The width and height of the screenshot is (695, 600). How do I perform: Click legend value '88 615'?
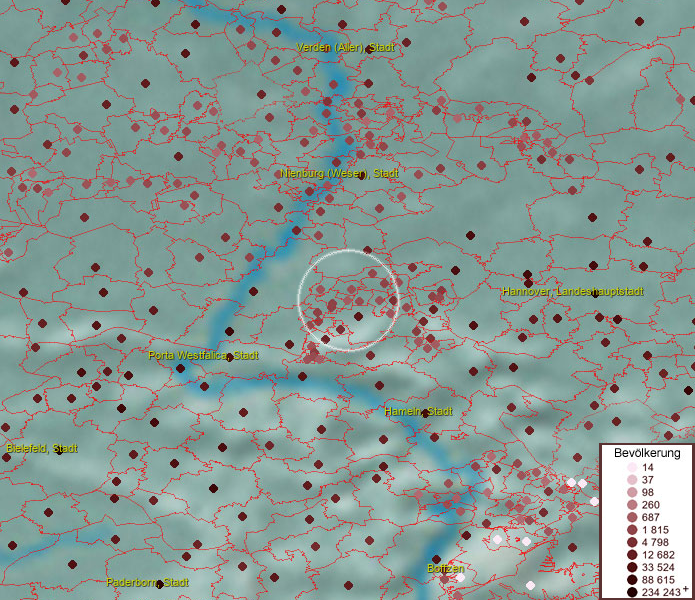(658, 580)
